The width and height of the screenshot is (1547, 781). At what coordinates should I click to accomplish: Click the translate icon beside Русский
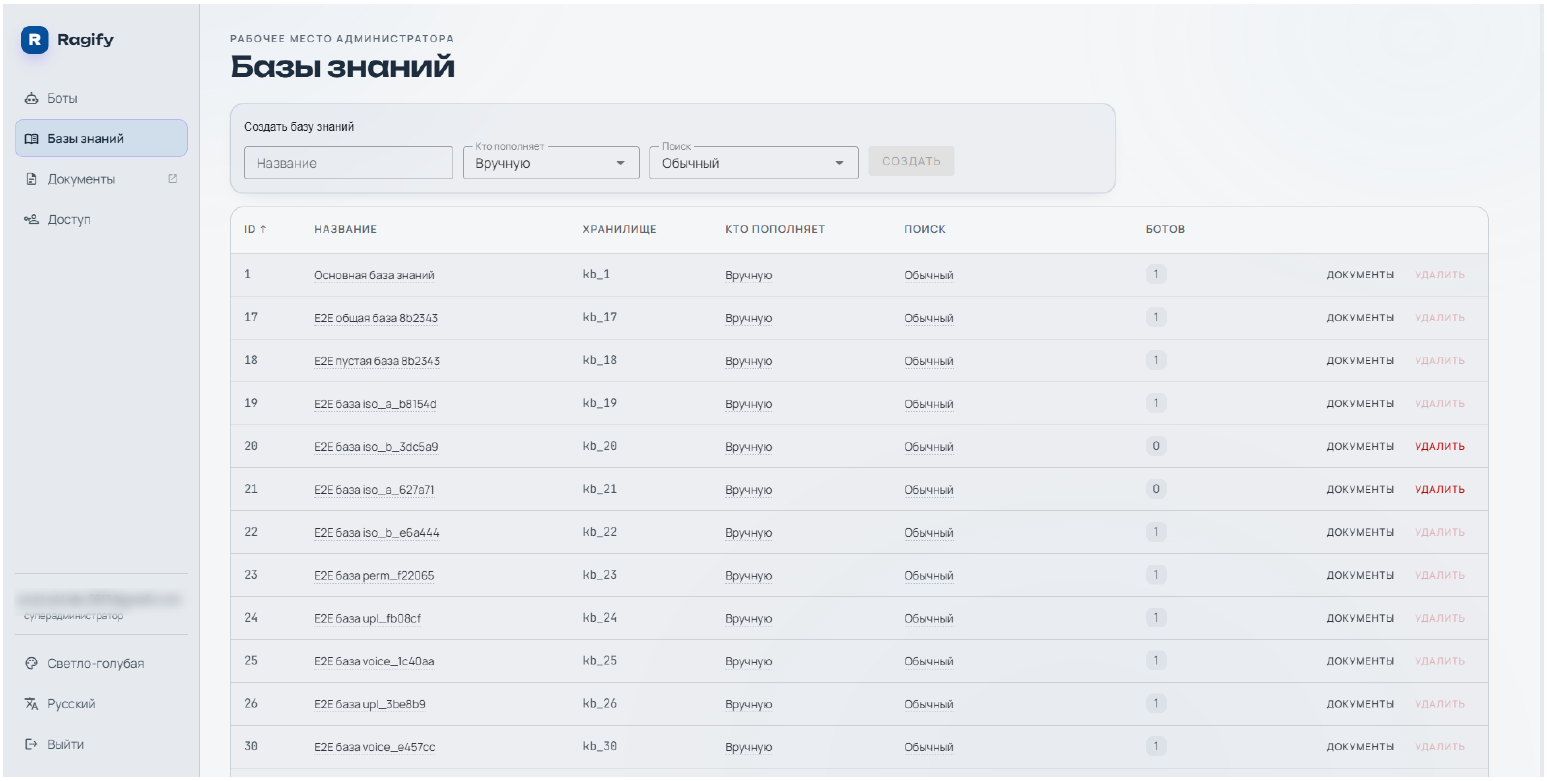(x=31, y=704)
